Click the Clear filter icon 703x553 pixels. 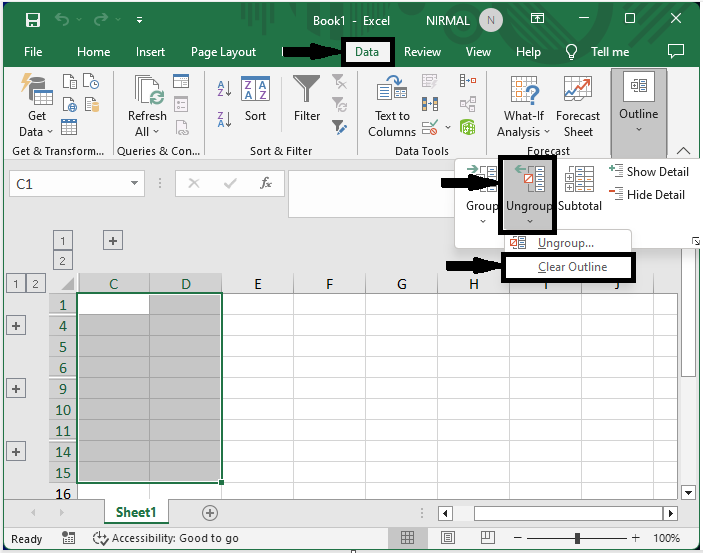pyautogui.click(x=339, y=82)
